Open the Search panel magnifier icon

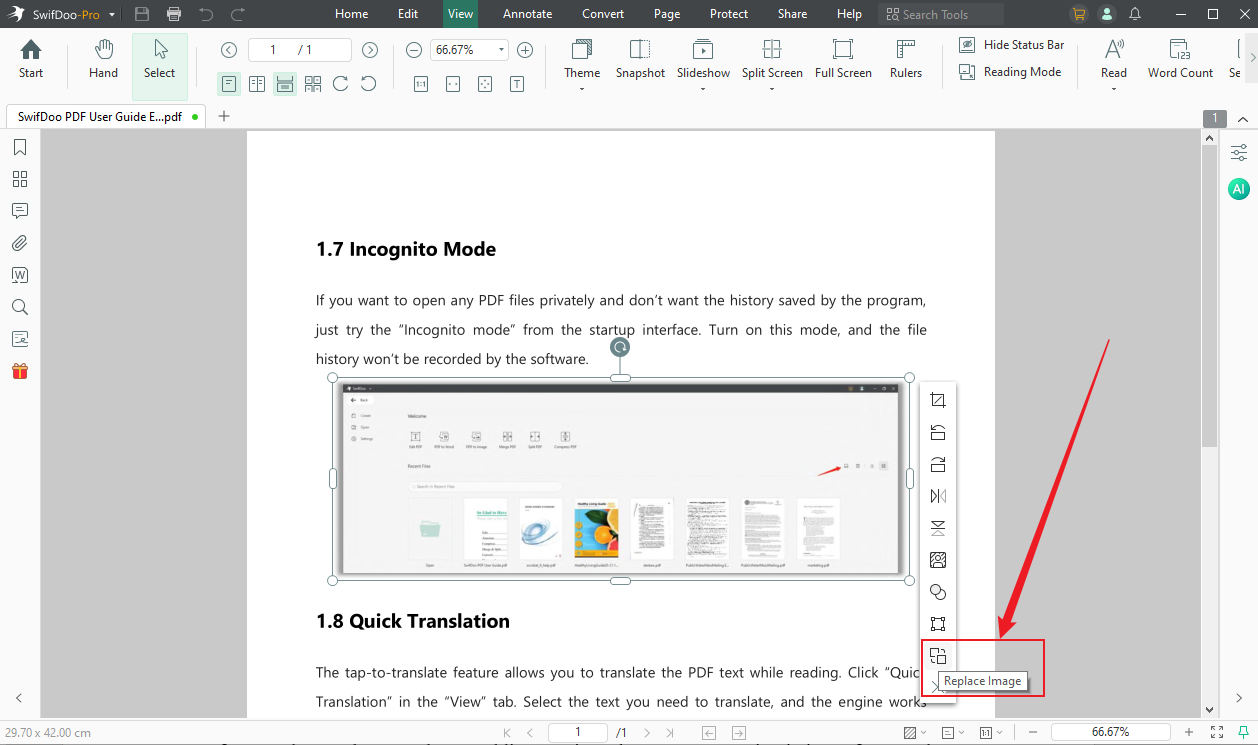(20, 307)
